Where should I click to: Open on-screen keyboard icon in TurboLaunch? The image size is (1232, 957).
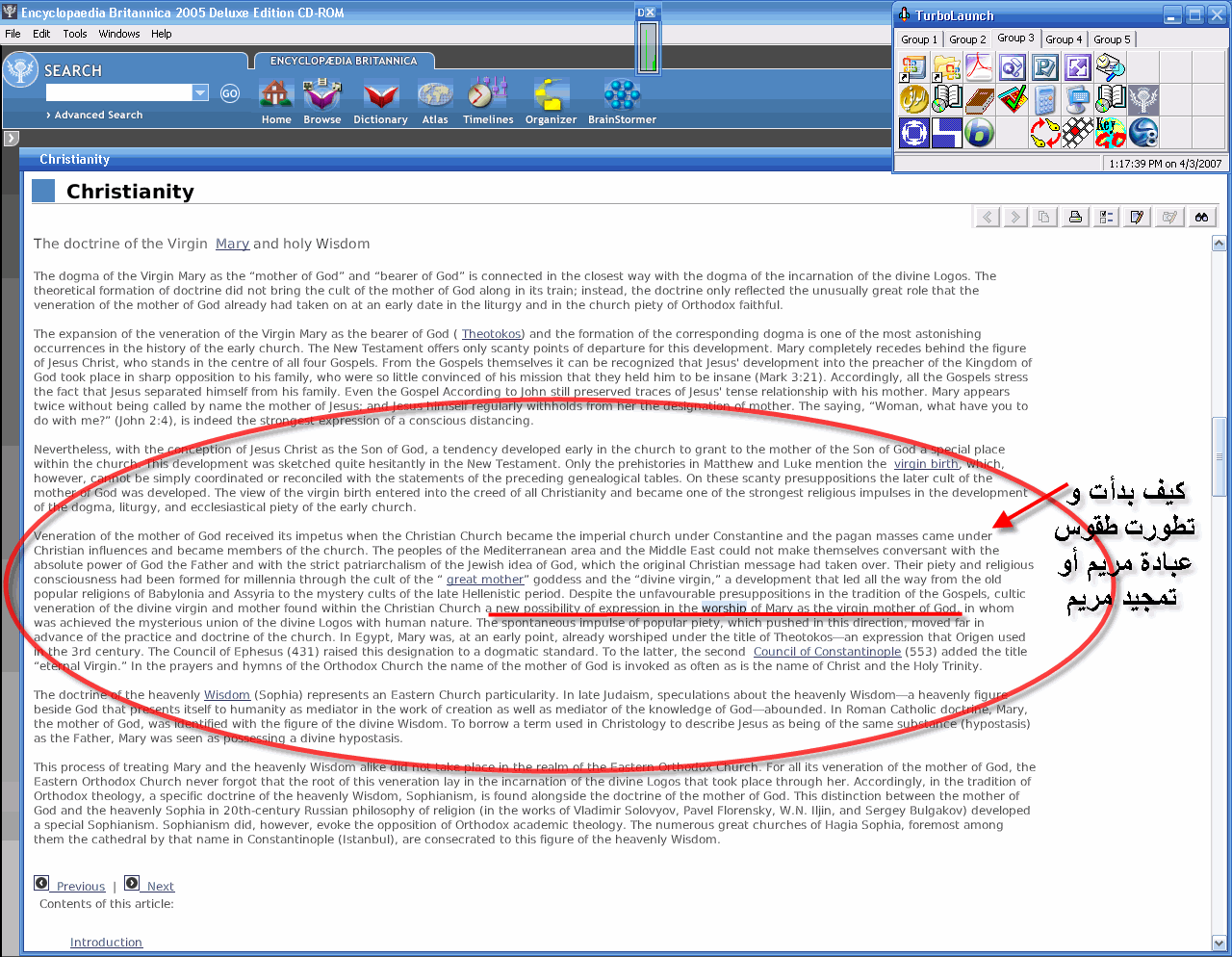[x=1077, y=100]
